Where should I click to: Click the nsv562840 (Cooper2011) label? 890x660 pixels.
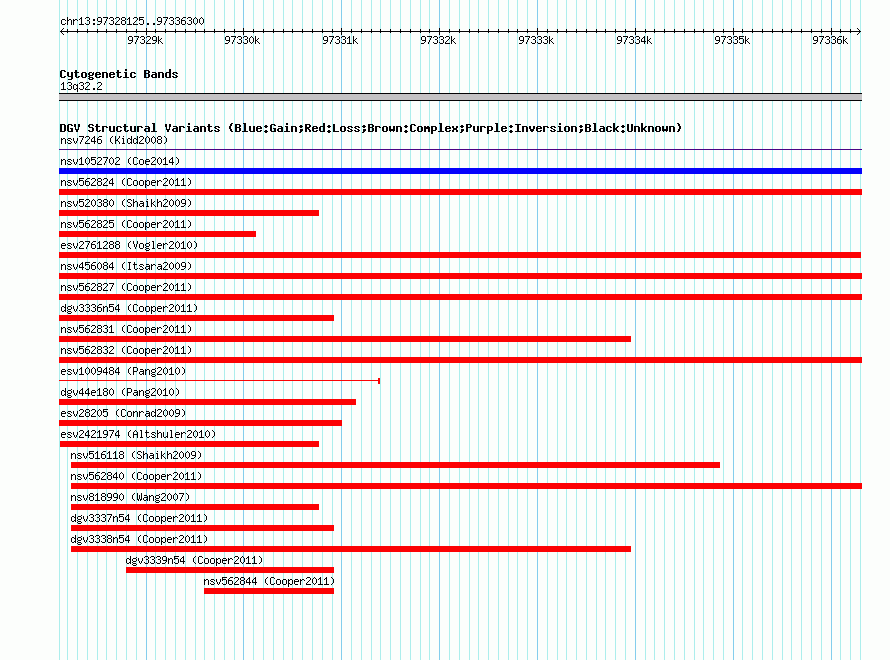(x=136, y=476)
